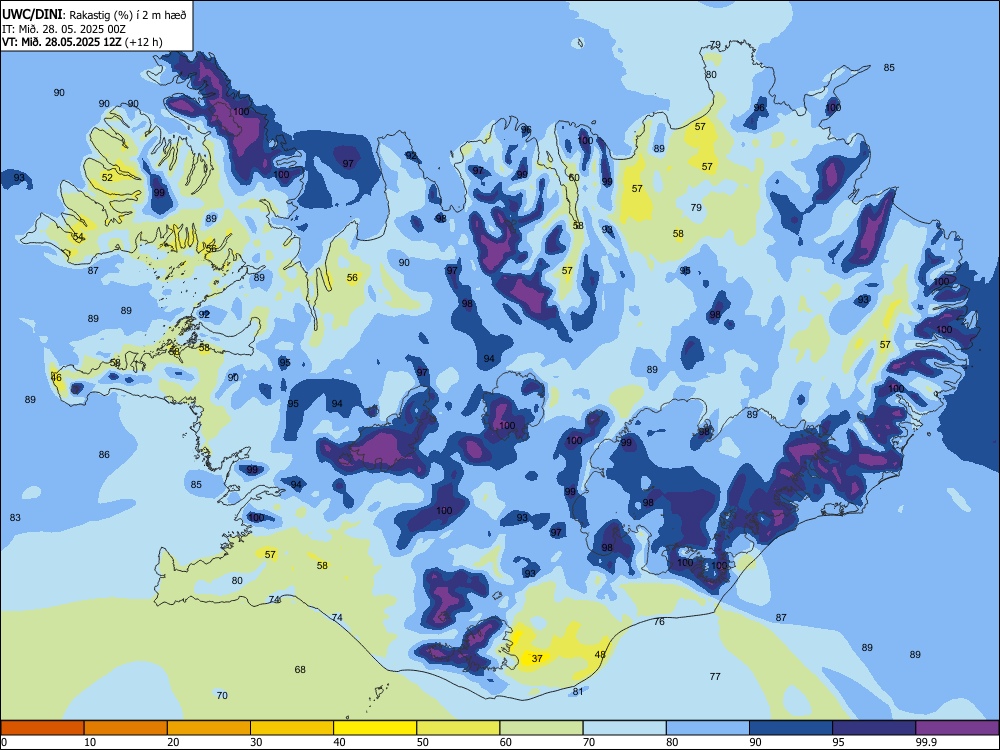This screenshot has width=1000, height=750.
Task: Click the 'UWC/DINI: Rakastig (%) í 2 m hæð' title
Action: point(94,15)
